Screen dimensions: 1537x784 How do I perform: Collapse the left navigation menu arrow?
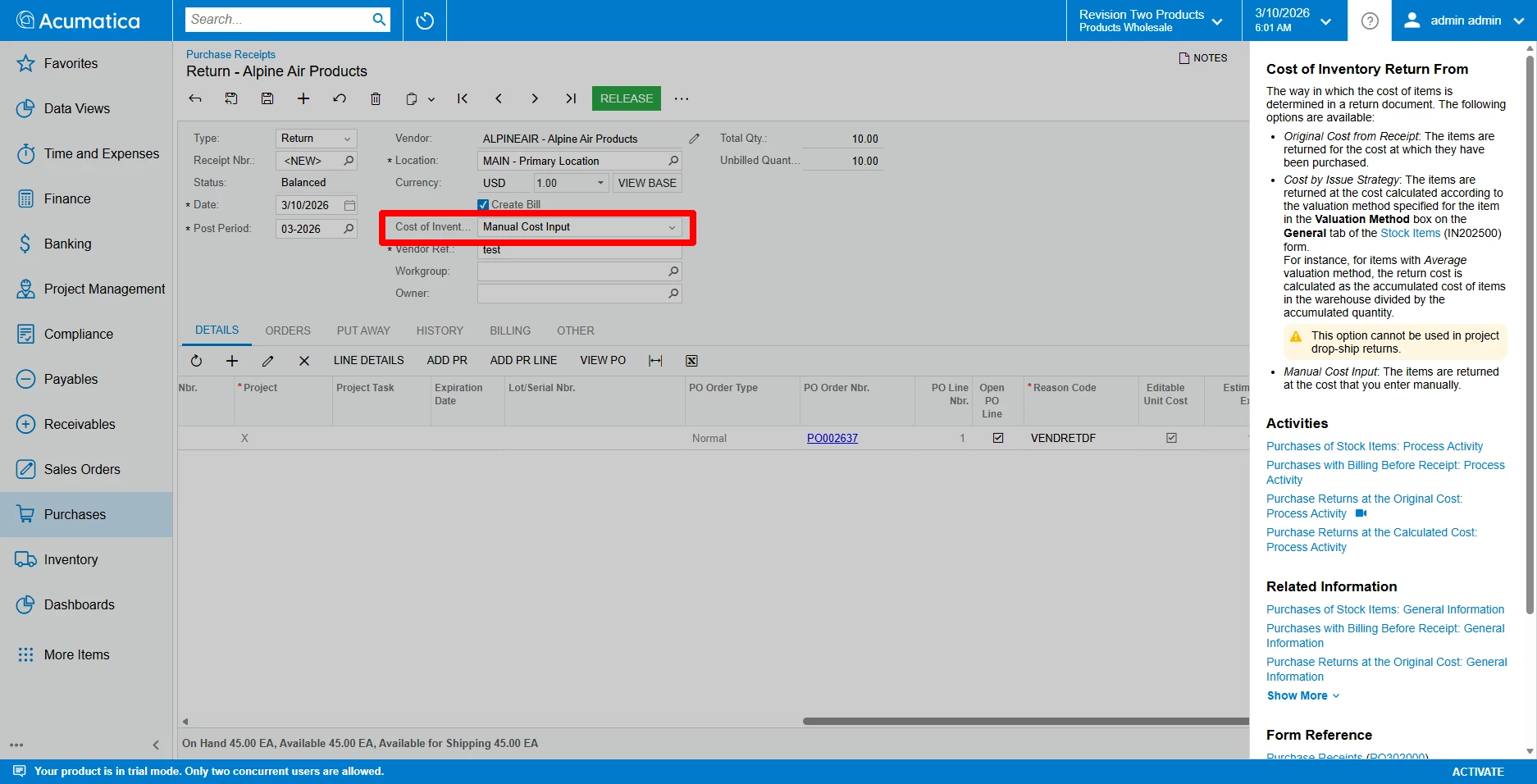156,745
